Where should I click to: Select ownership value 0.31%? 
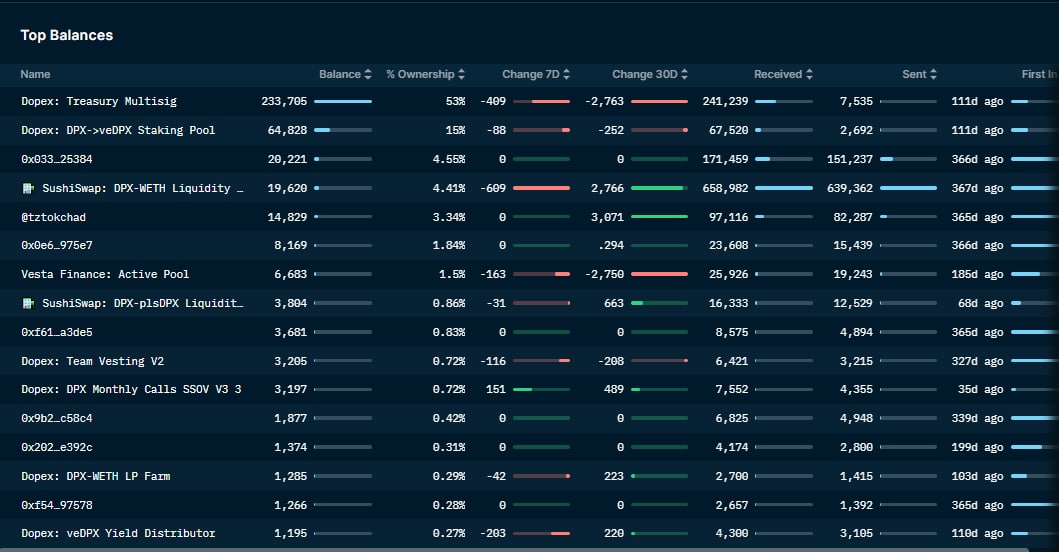tap(448, 447)
